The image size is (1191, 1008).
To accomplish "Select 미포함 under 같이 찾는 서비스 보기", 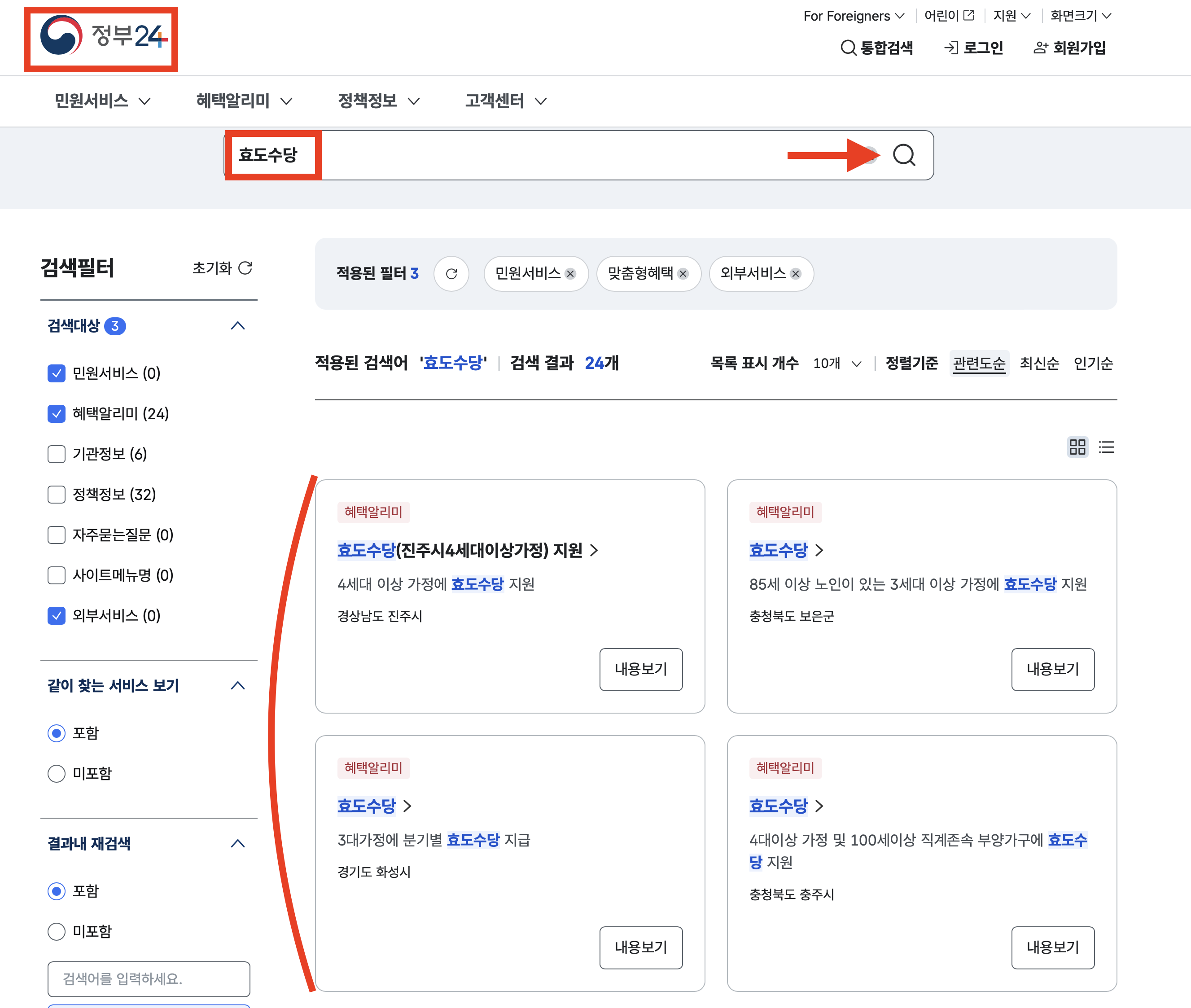I will [x=57, y=774].
